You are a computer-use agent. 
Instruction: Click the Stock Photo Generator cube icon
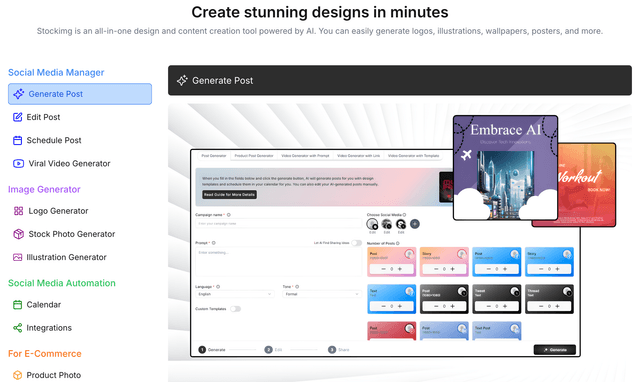pos(18,234)
